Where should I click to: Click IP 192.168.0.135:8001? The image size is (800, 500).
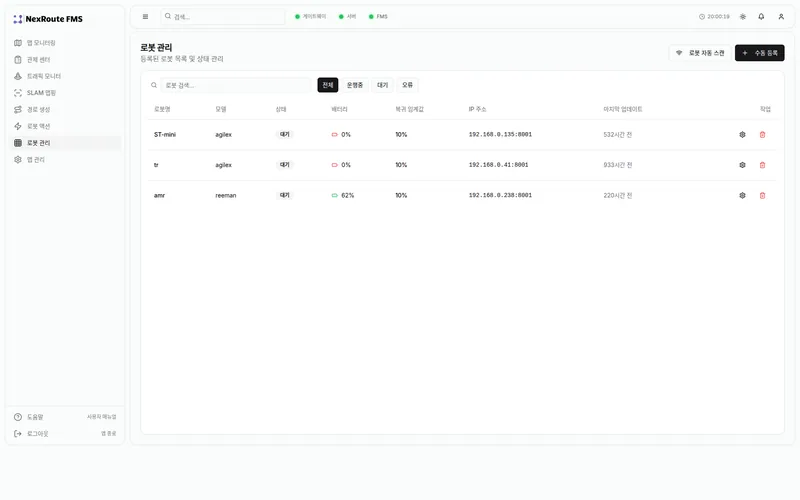tap(500, 135)
